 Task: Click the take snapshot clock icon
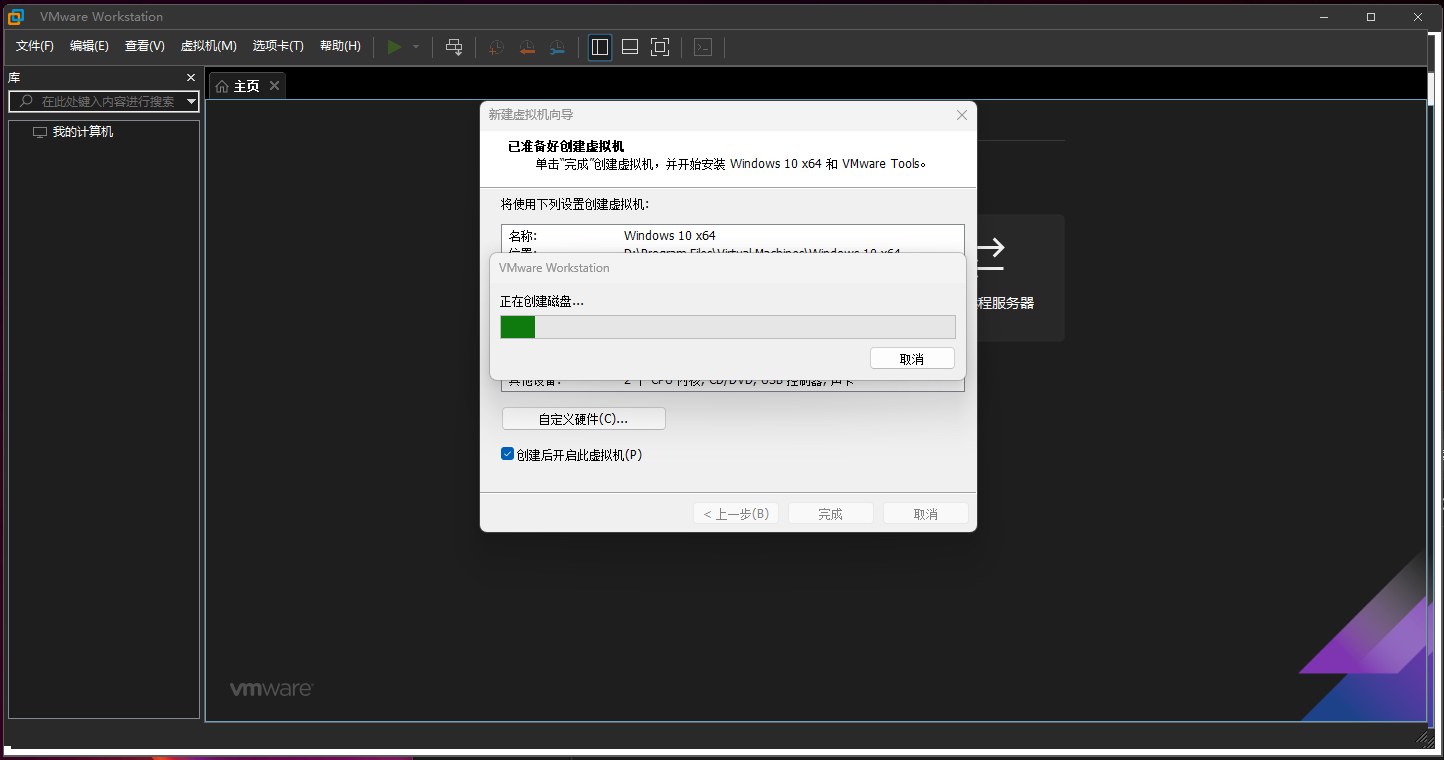(496, 47)
